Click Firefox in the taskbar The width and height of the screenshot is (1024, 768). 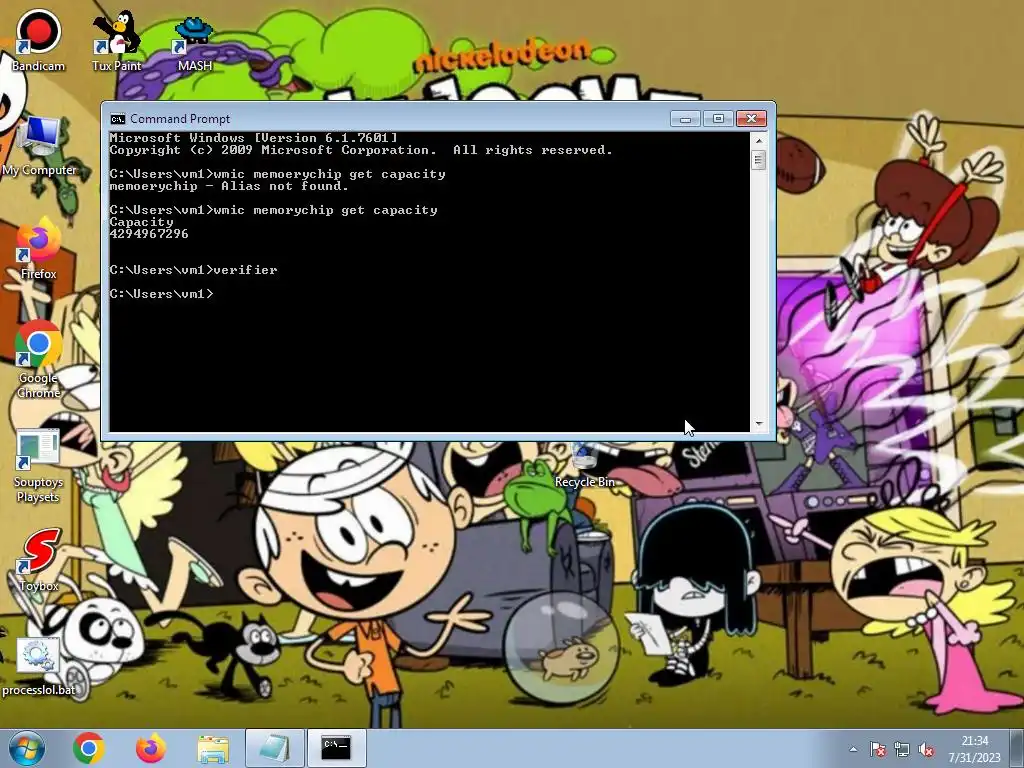coord(150,748)
